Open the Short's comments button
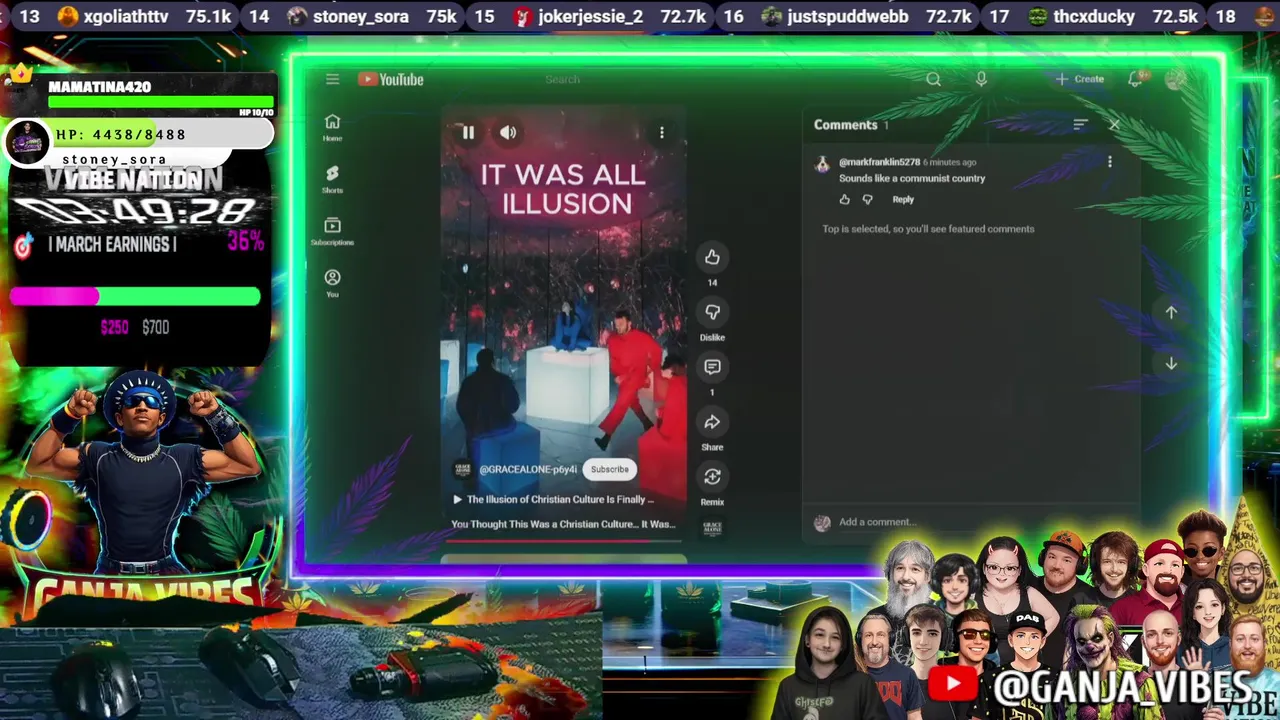This screenshot has height=720, width=1280. pyautogui.click(x=712, y=367)
